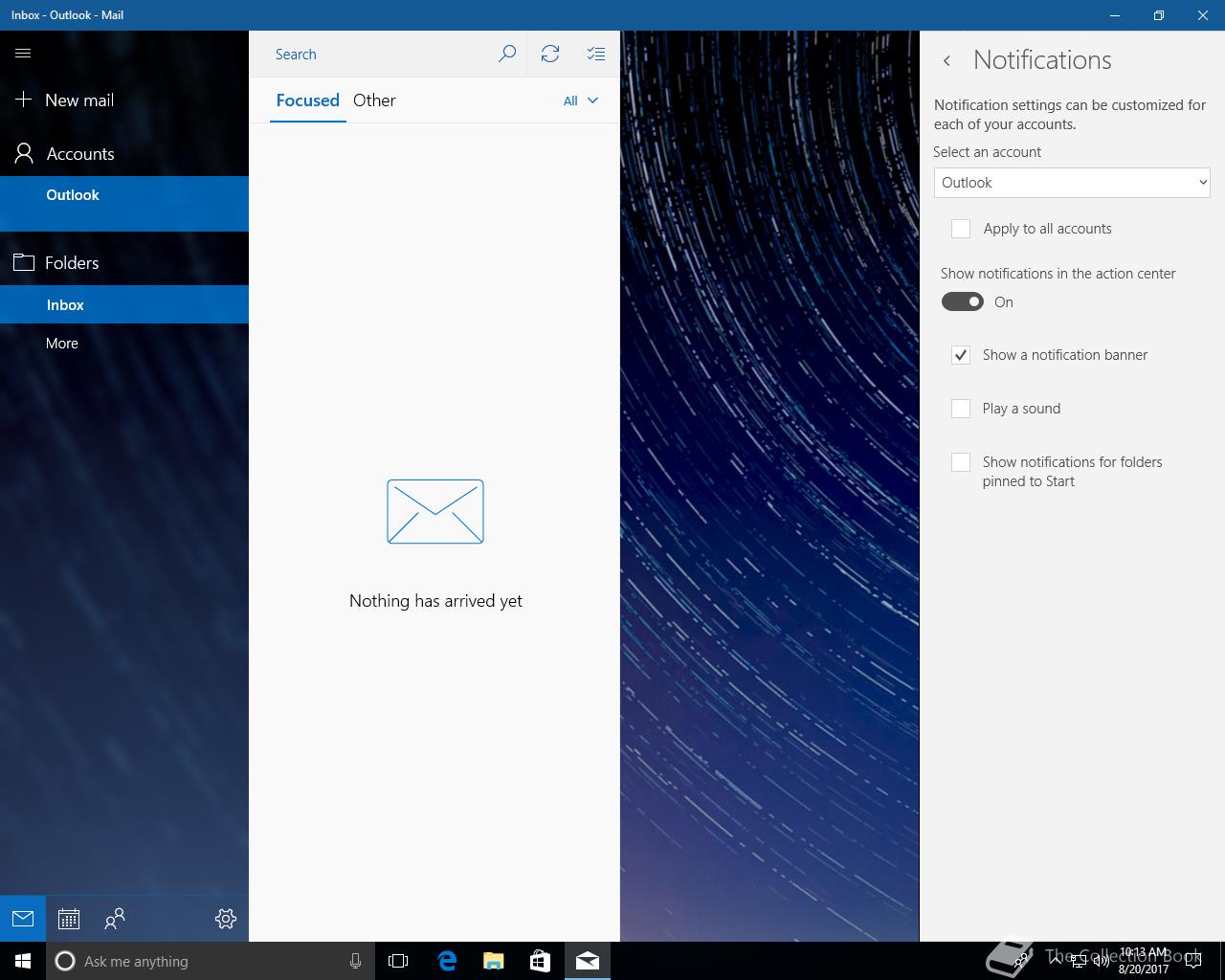
Task: Check Apply to all accounts
Action: pos(961,229)
